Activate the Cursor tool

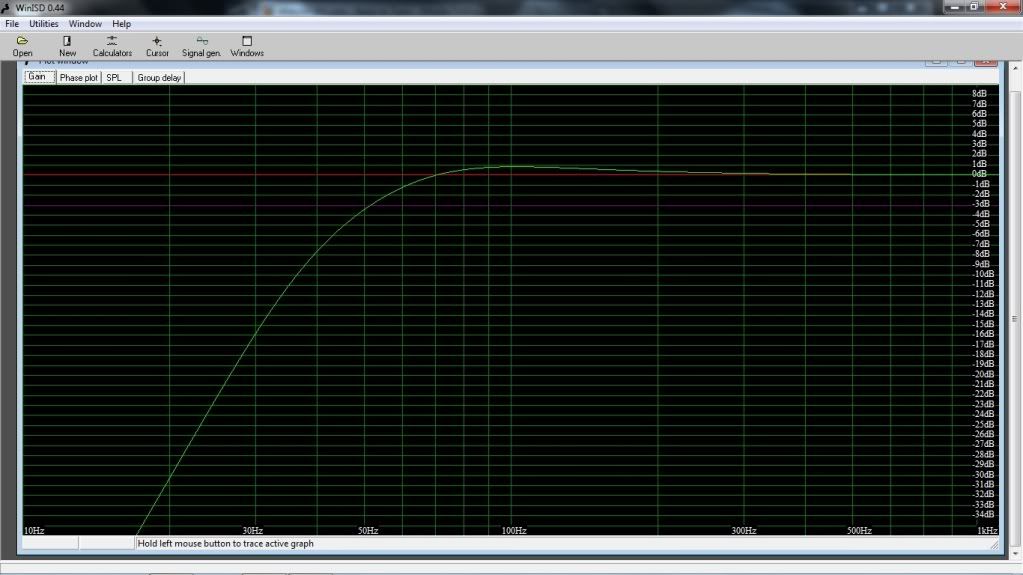[x=157, y=46]
